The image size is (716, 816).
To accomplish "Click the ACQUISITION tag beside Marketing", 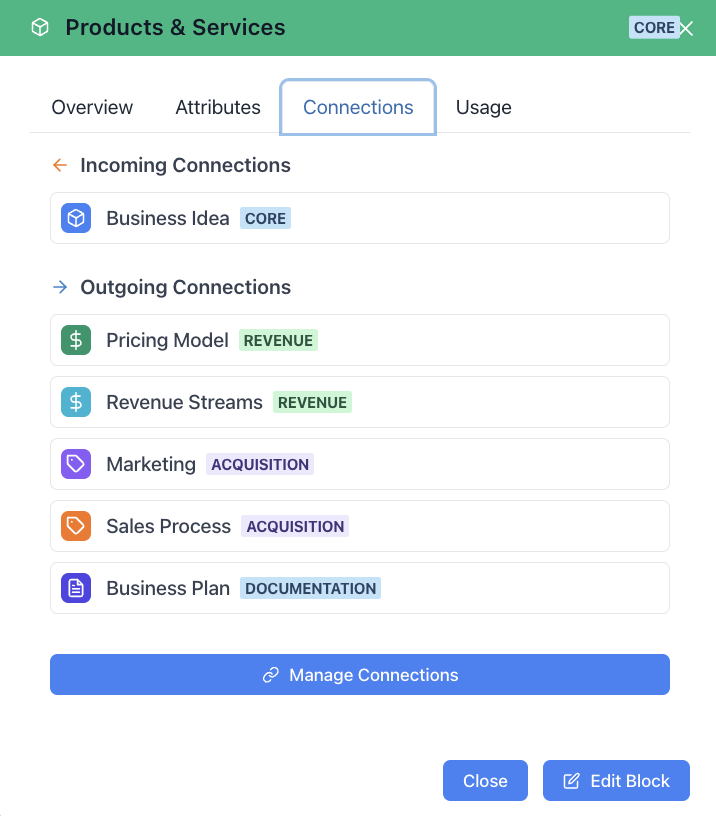I will [x=260, y=464].
